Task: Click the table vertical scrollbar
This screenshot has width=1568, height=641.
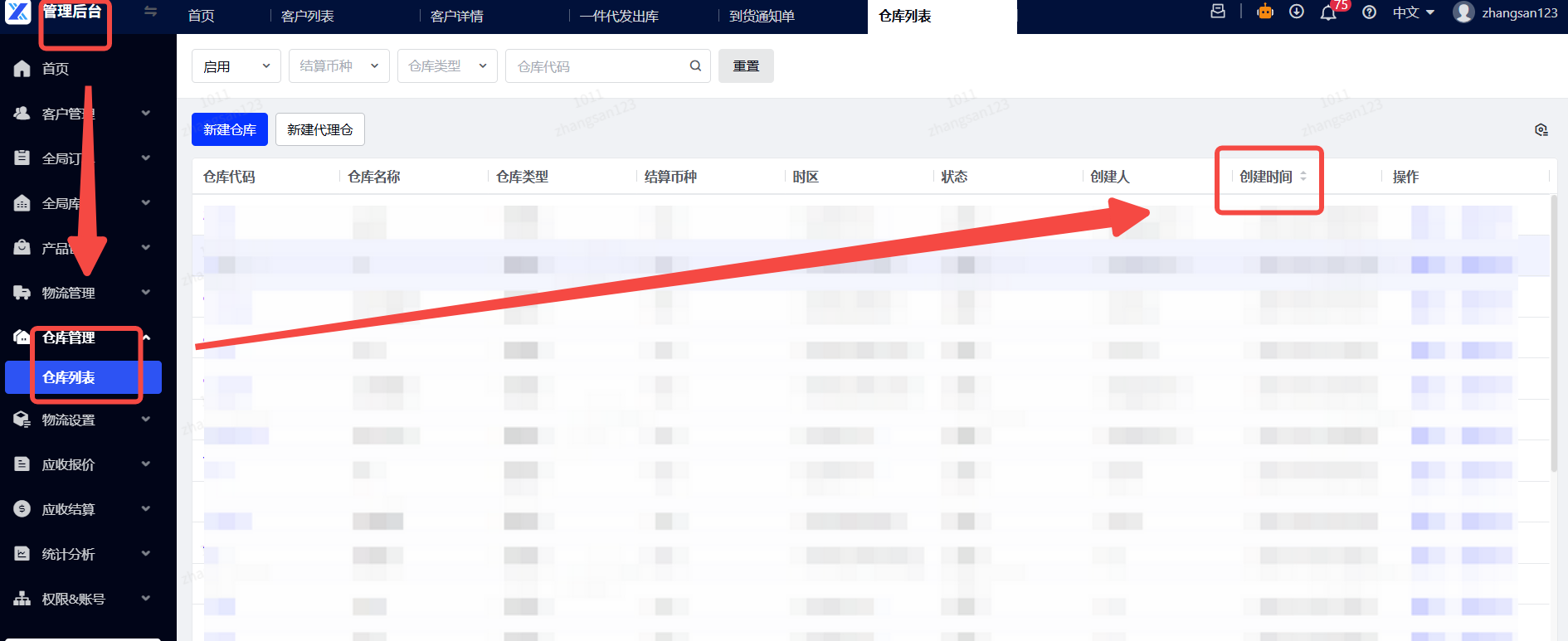Action: (1554, 332)
